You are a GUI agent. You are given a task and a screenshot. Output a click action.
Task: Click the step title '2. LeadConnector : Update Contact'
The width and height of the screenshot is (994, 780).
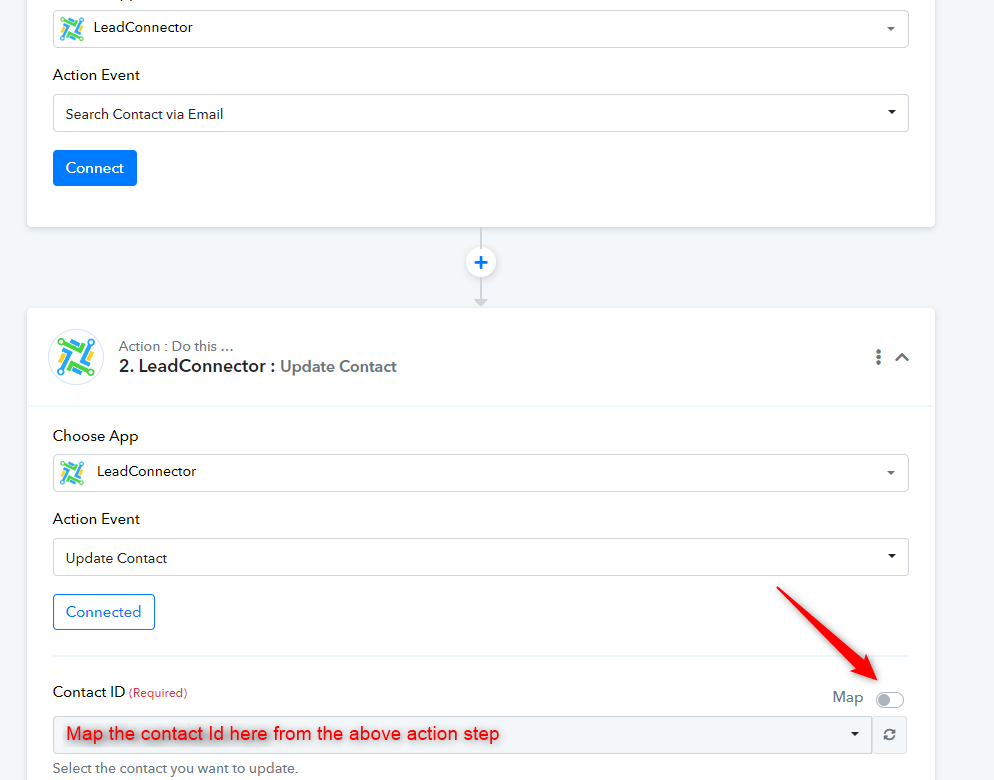tap(257, 367)
